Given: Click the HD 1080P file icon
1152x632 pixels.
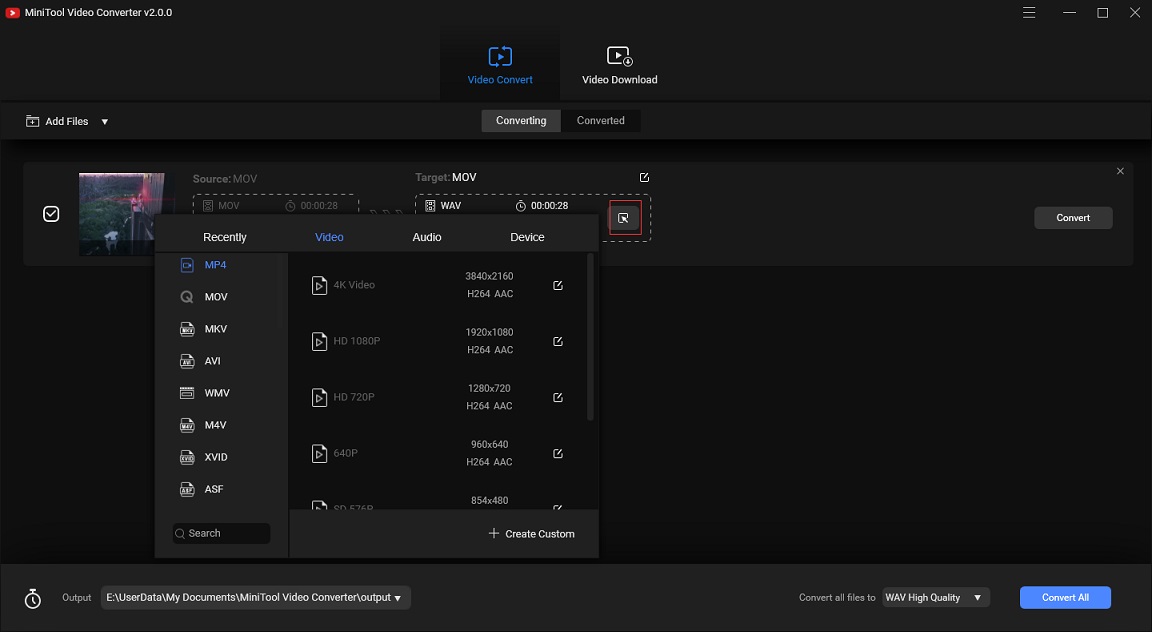Looking at the screenshot, I should tap(319, 341).
